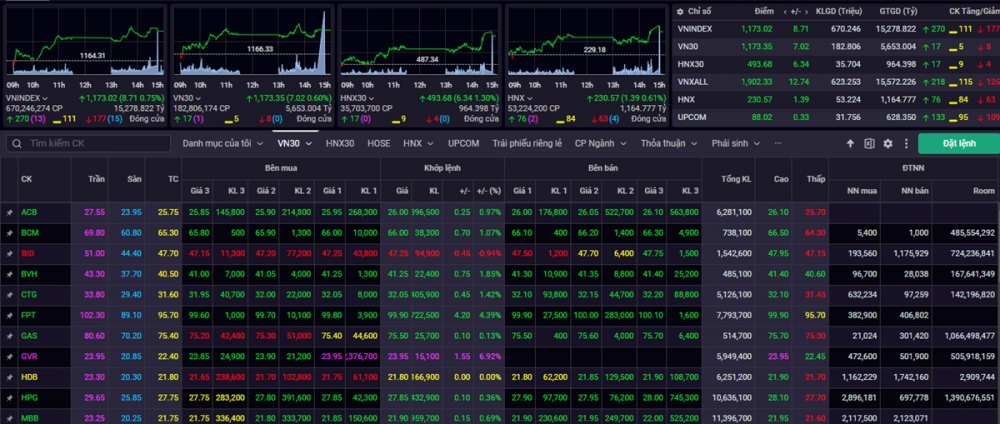Open the price board settings gear
The height and width of the screenshot is (424, 1000).
pyautogui.click(x=888, y=143)
